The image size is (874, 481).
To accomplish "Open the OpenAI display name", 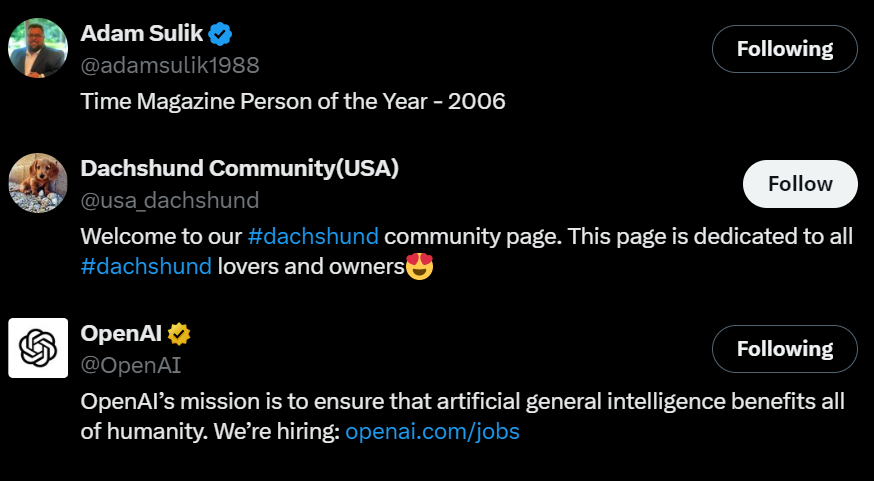I will point(121,333).
